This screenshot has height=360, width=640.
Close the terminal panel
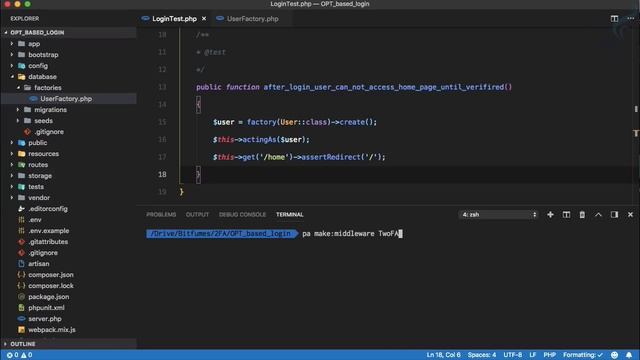(x=630, y=215)
